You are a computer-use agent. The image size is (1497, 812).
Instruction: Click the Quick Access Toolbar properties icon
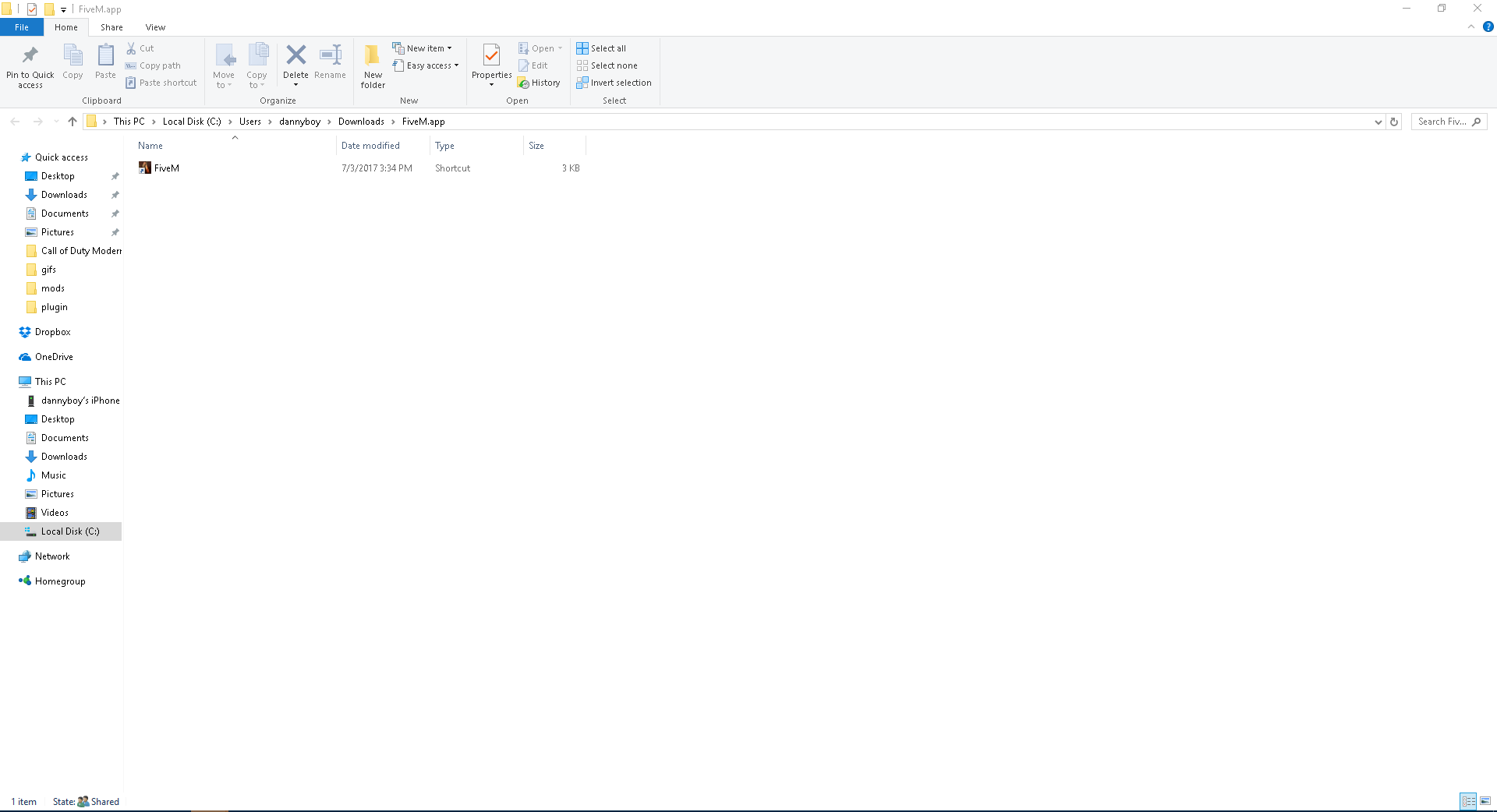pos(32,9)
